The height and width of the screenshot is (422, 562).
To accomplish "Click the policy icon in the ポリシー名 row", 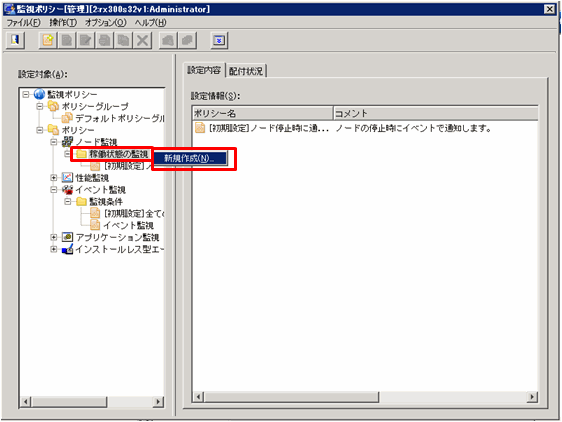I will [x=200, y=128].
